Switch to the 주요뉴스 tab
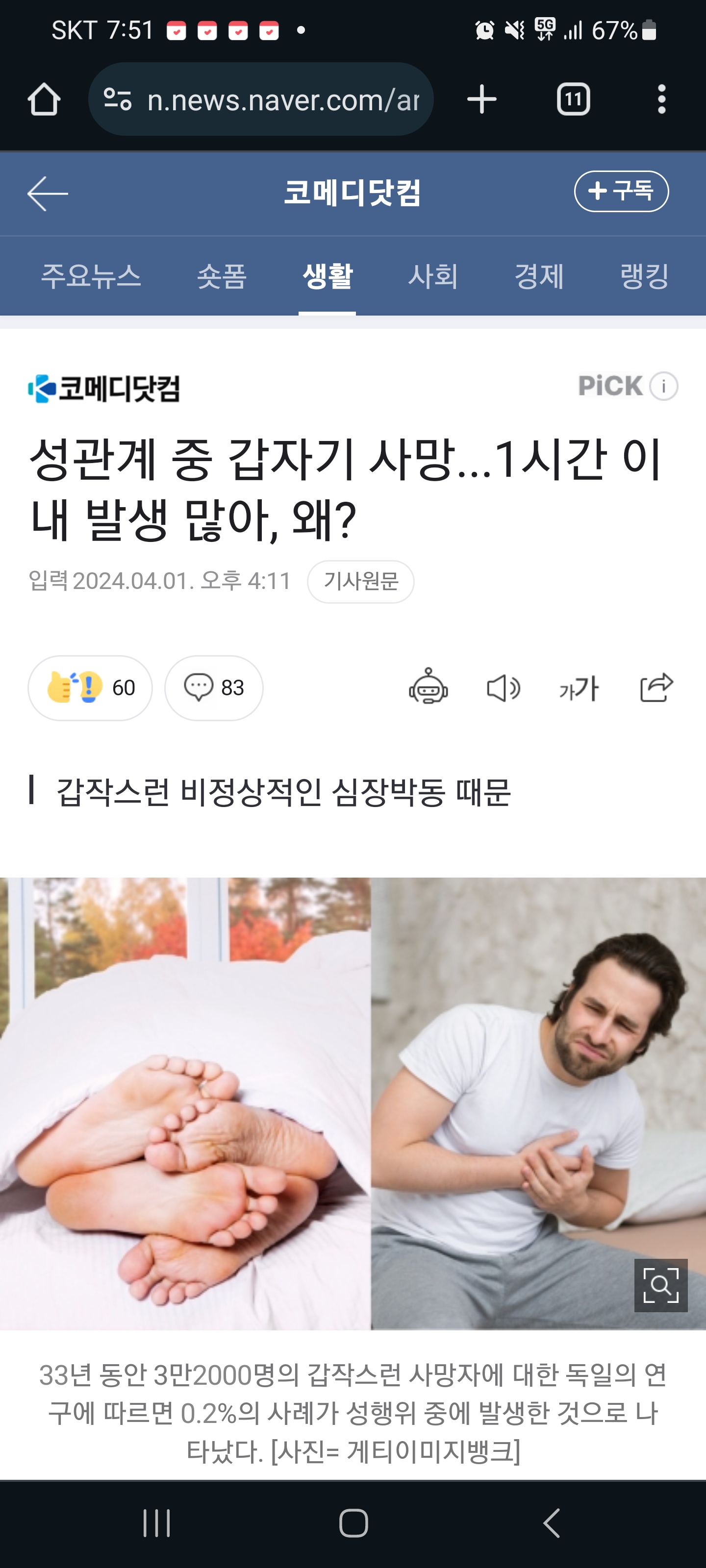This screenshot has height=1568, width=706. coord(91,276)
